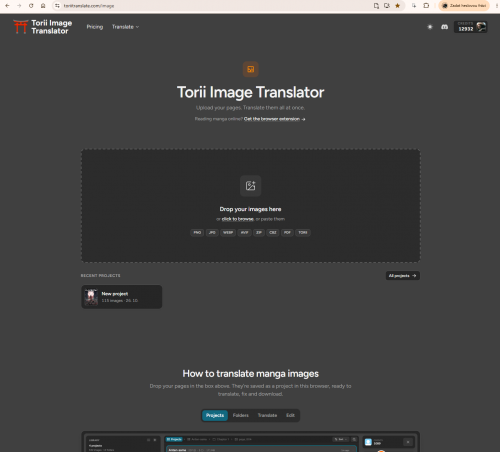This screenshot has height=452, width=500.
Task: Click the credits balance 12932
Action: 466,29
